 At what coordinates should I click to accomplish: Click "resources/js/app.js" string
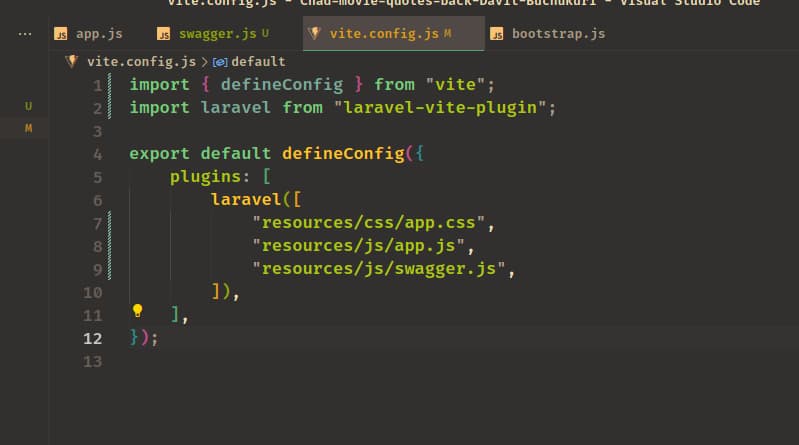(x=358, y=246)
